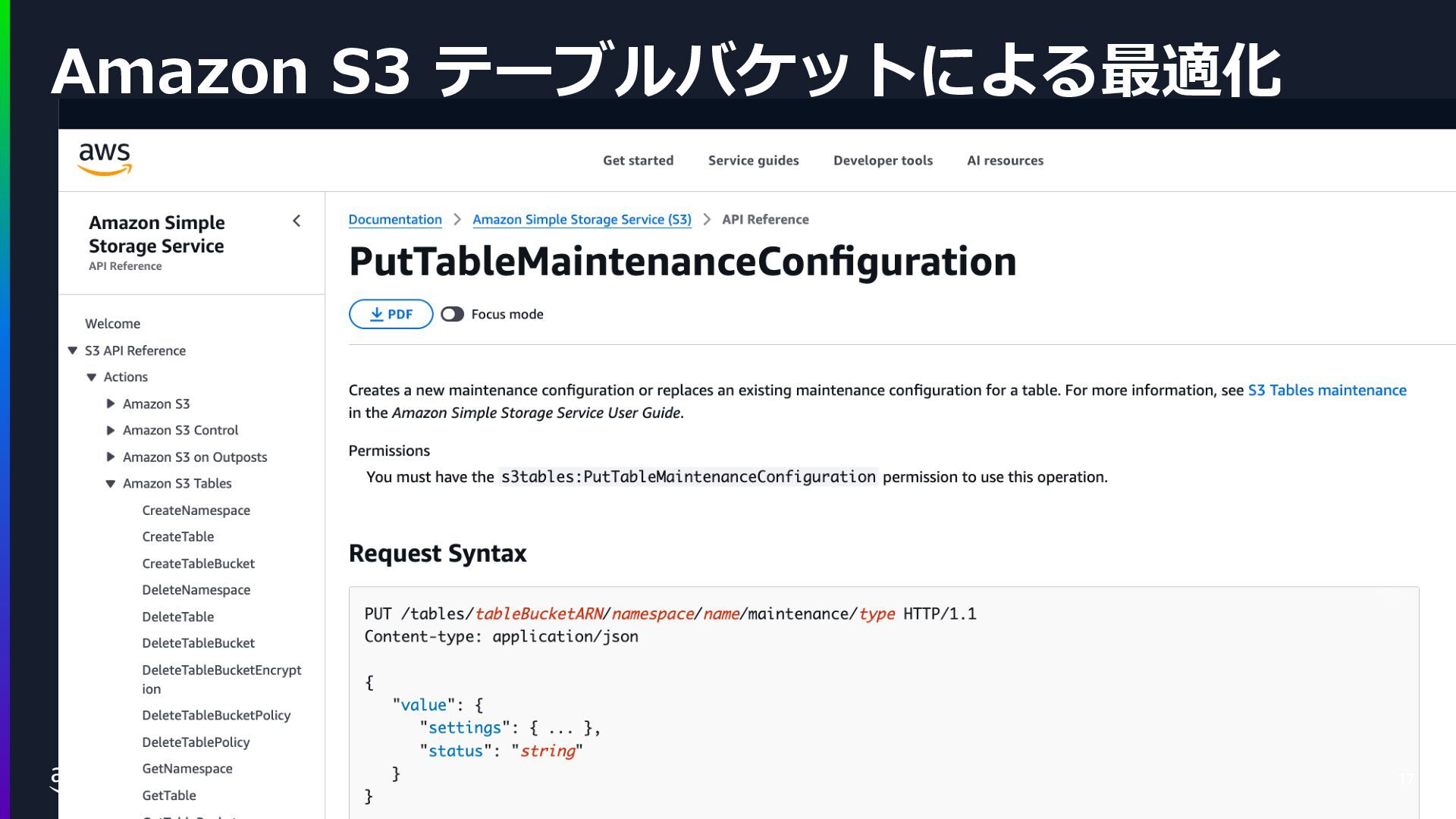The width and height of the screenshot is (1456, 819).
Task: Collapse the sidebar with the left chevron
Action: pos(297,221)
